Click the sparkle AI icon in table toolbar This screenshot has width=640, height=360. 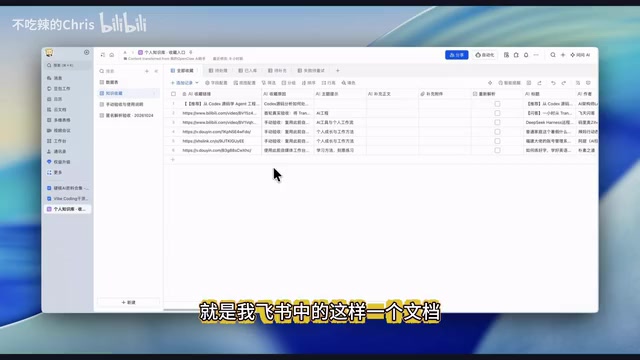tap(490, 83)
